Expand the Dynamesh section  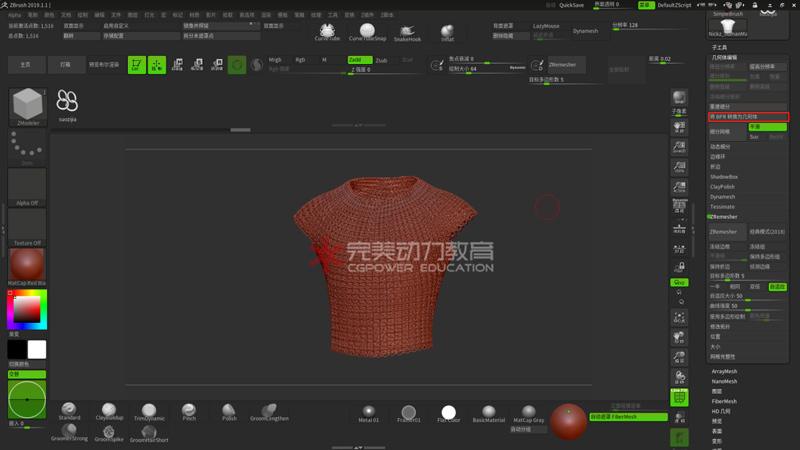[x=722, y=197]
